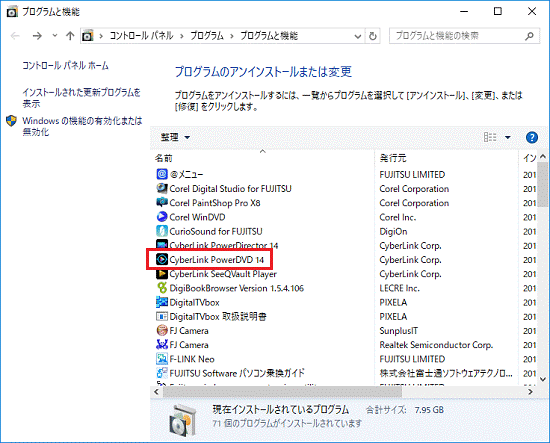Click horizontal scrollbar left arrow
Screen dimensions: 550x443
tap(156, 392)
